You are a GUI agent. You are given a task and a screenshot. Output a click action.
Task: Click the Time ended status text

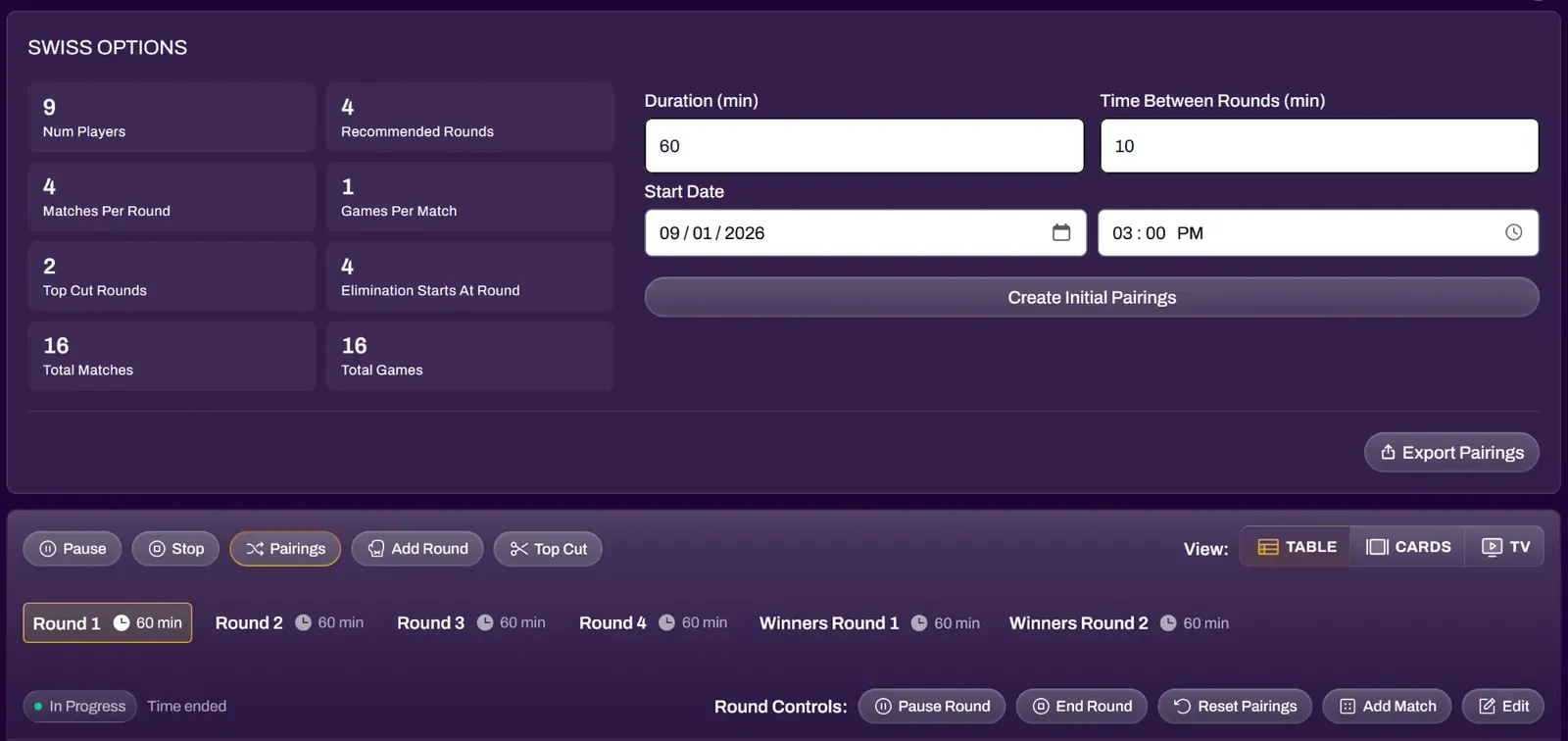coord(187,706)
